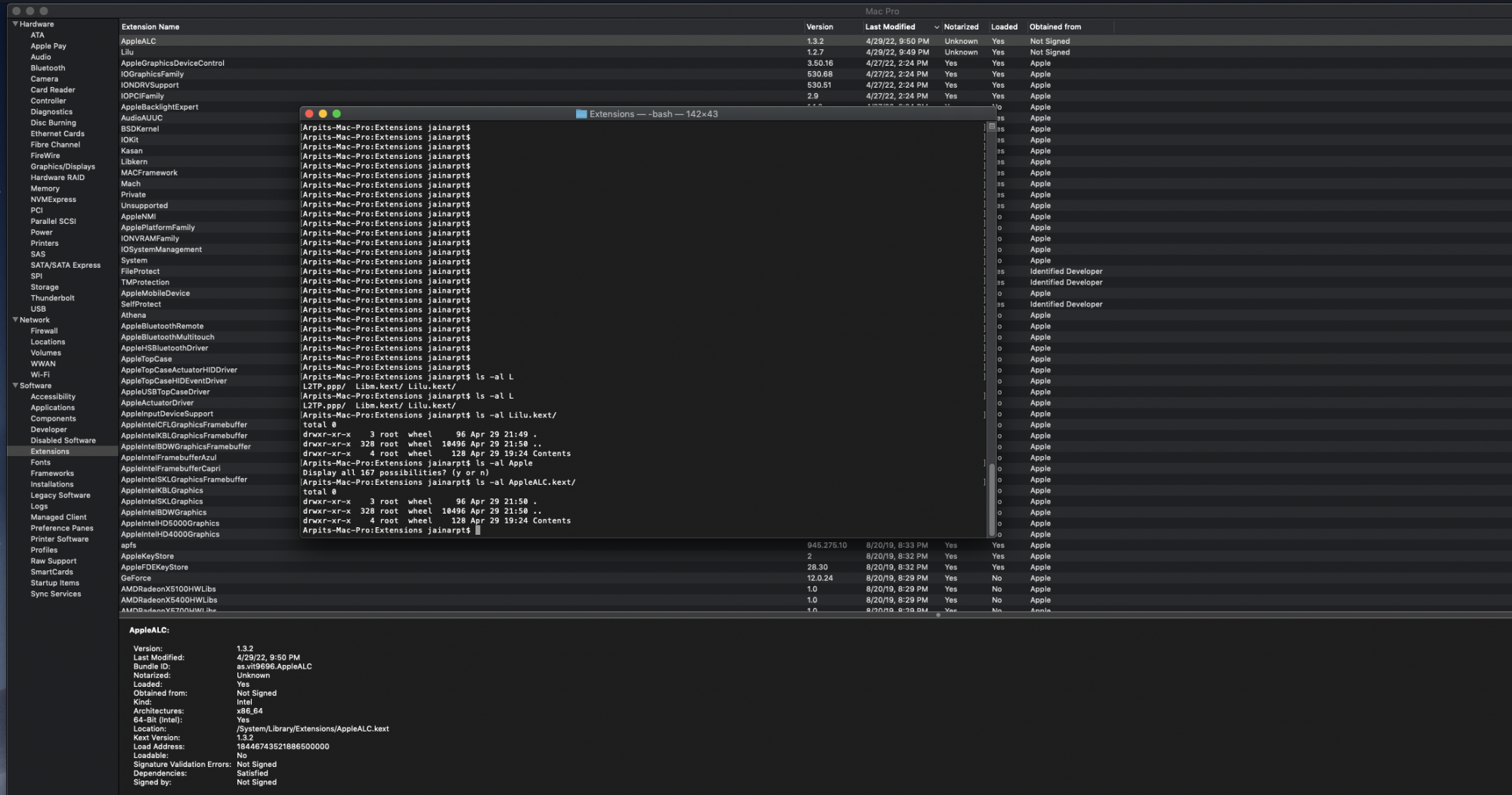1512x795 pixels.
Task: Sort by the Loaded column header
Action: pos(1004,27)
